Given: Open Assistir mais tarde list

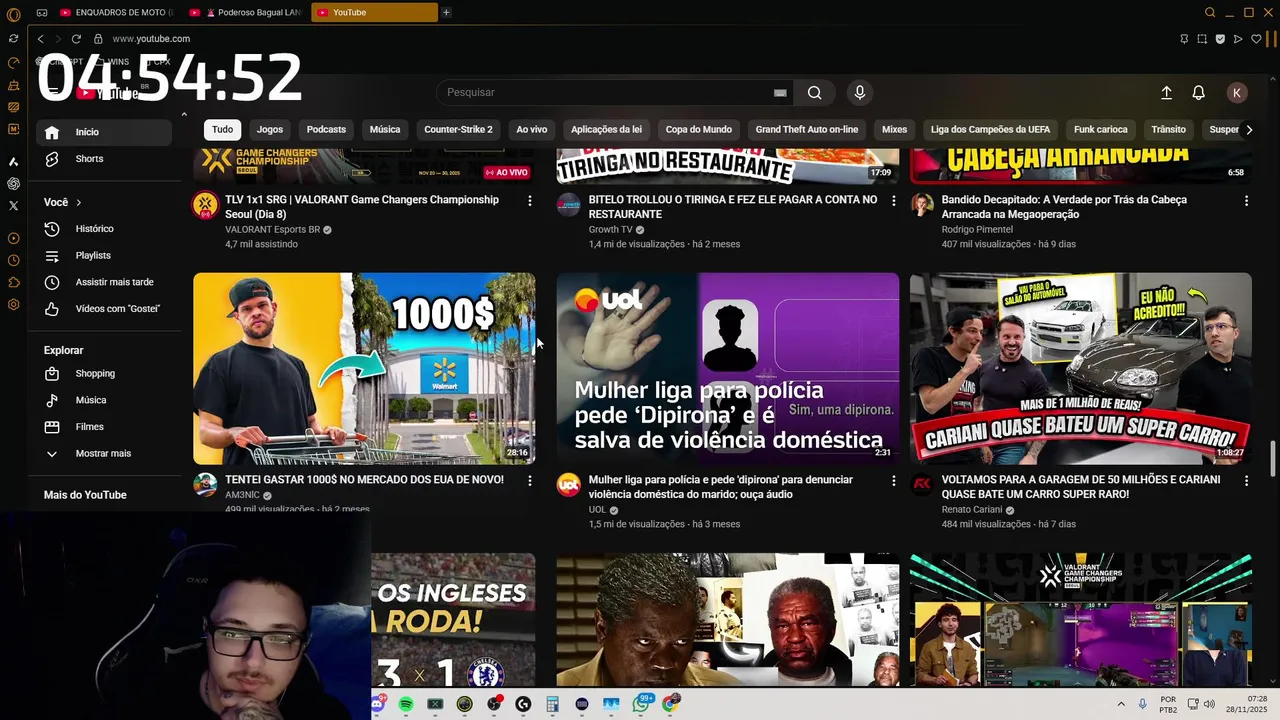Looking at the screenshot, I should [x=104, y=282].
